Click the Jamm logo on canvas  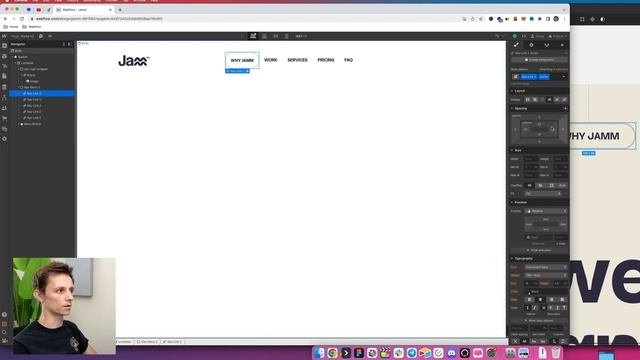133,61
